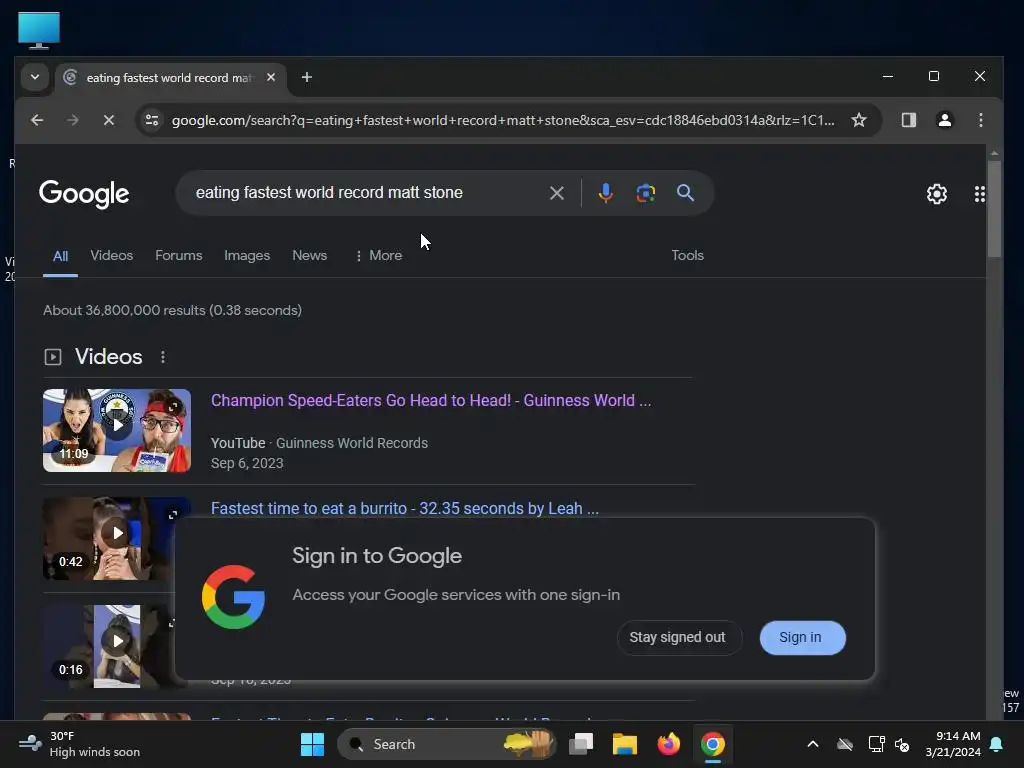Play the 0:16 video thumbnail
This screenshot has height=768, width=1024.
coord(109,647)
